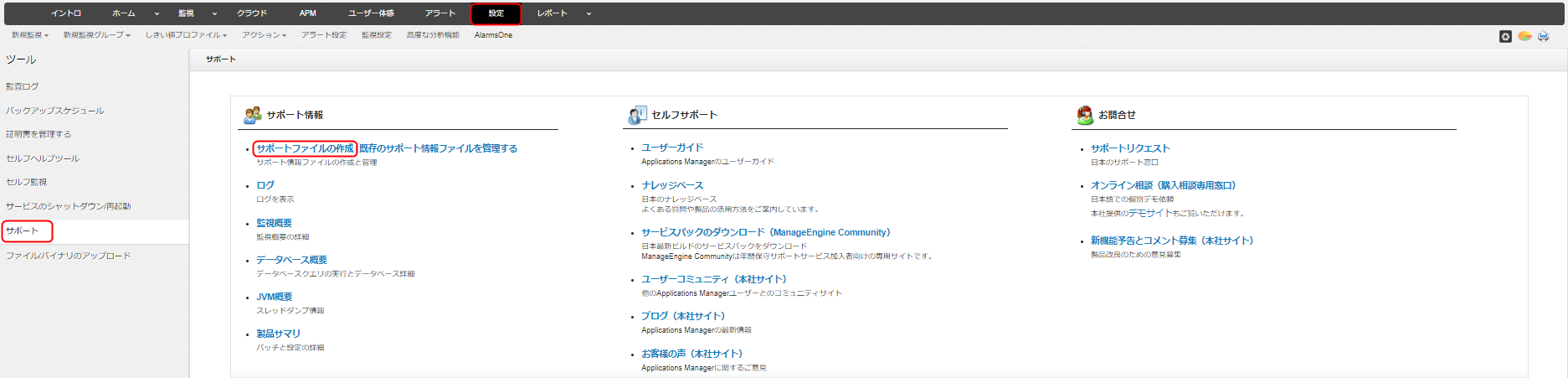Open the 新規監視 dropdown menu

click(x=30, y=35)
